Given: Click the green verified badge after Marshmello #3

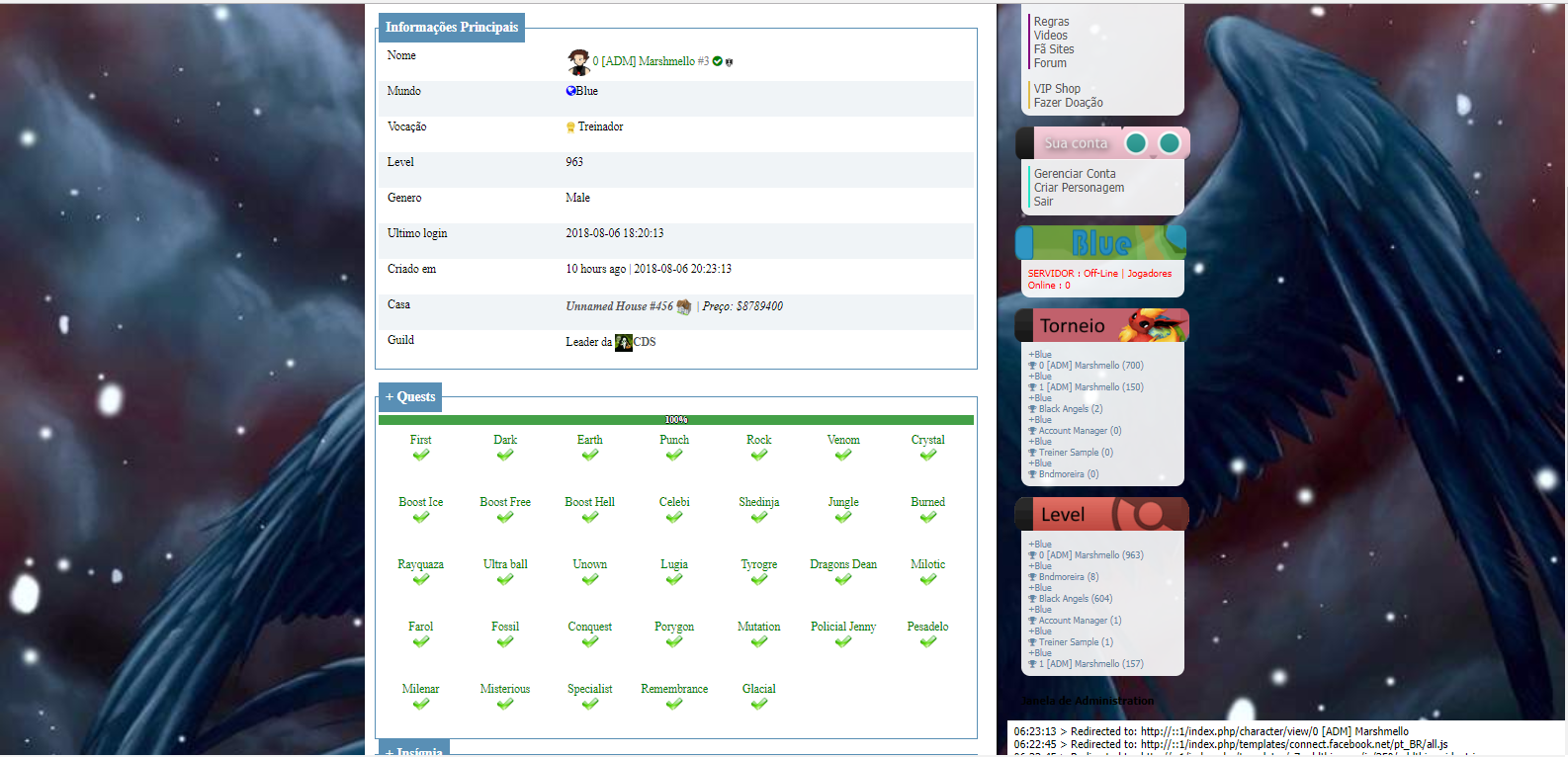Looking at the screenshot, I should 718,61.
